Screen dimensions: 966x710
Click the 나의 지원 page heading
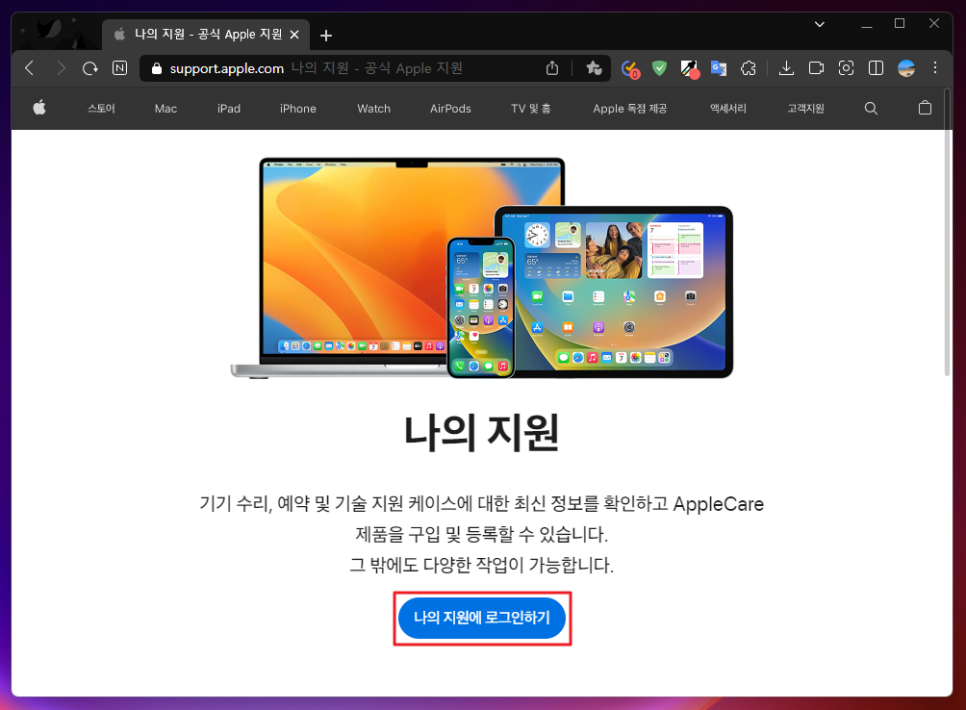(x=482, y=433)
